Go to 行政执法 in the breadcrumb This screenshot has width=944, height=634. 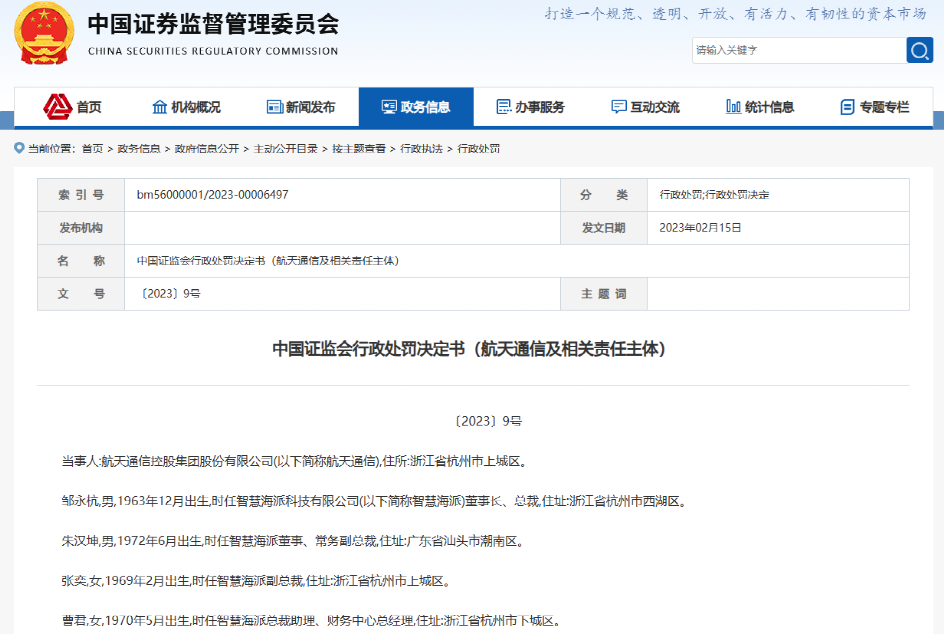tap(421, 149)
